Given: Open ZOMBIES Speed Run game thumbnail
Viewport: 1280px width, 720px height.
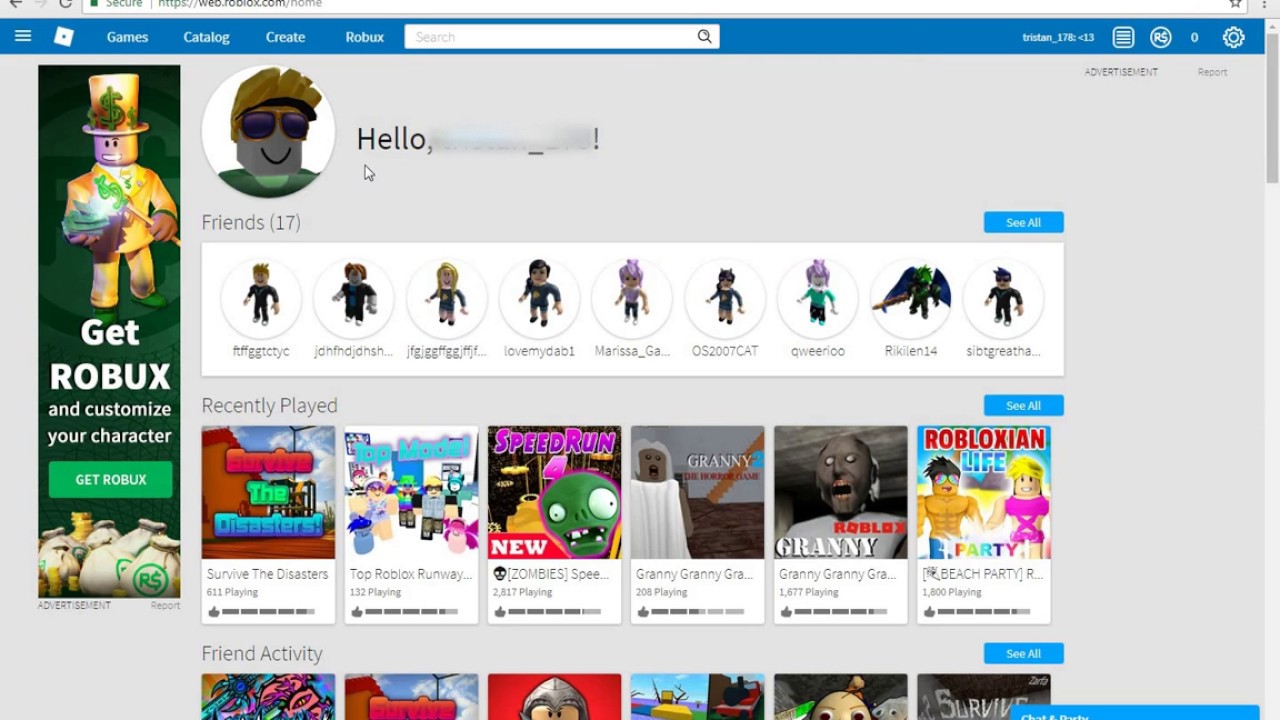Looking at the screenshot, I should tap(554, 492).
